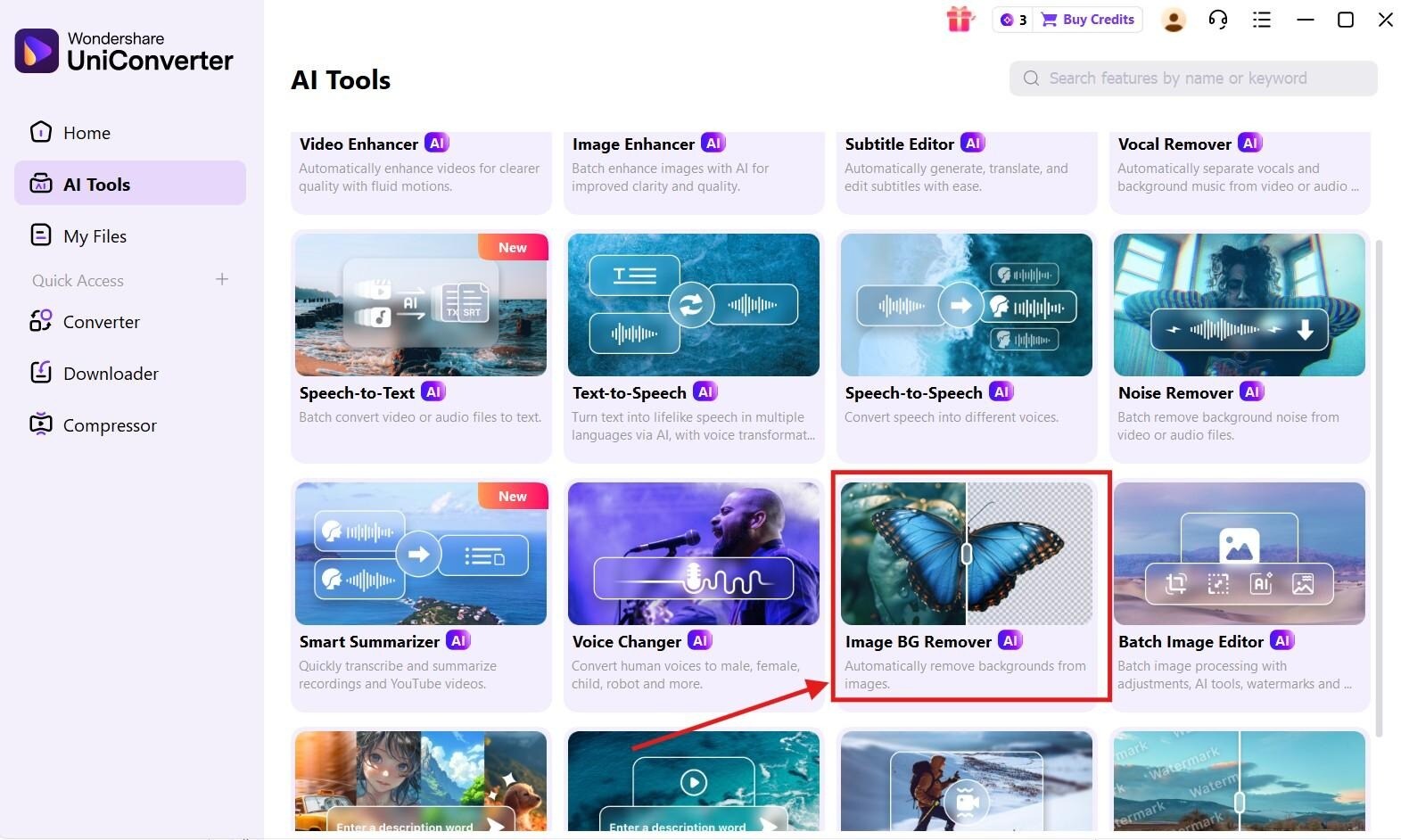Image resolution: width=1401 pixels, height=840 pixels.
Task: Click the user account avatar icon
Action: (x=1174, y=20)
